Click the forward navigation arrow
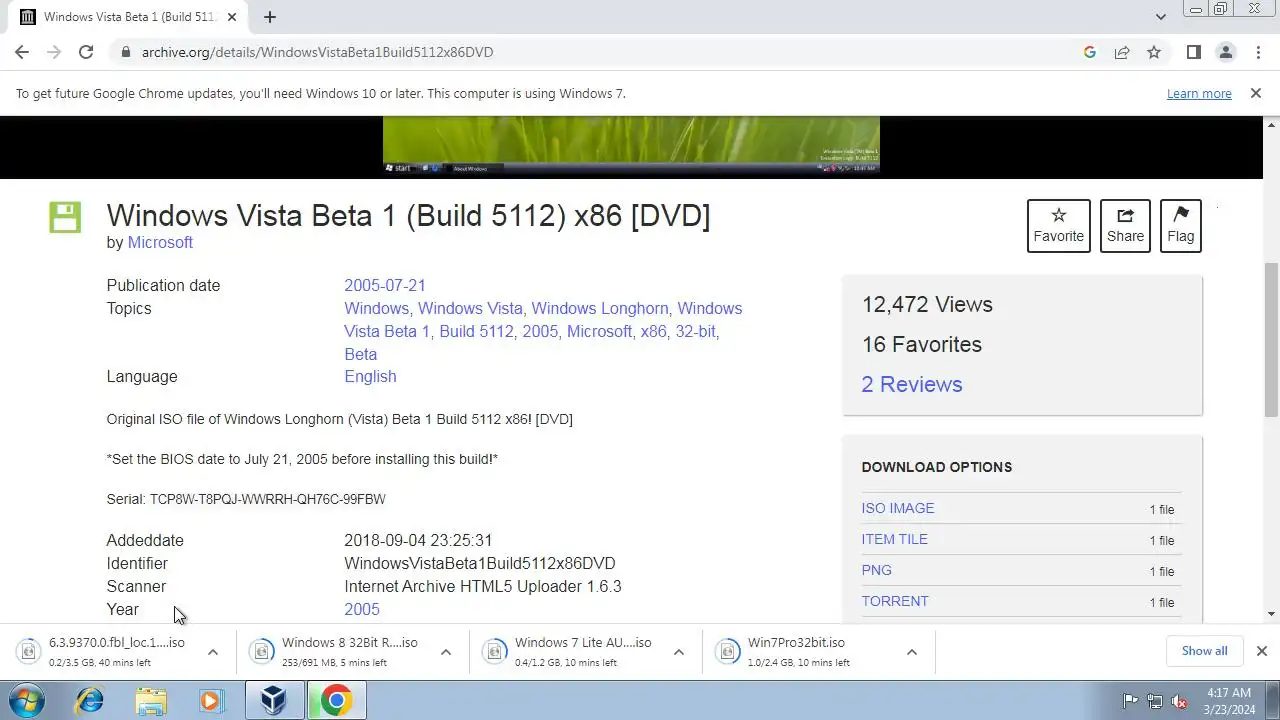 [54, 52]
